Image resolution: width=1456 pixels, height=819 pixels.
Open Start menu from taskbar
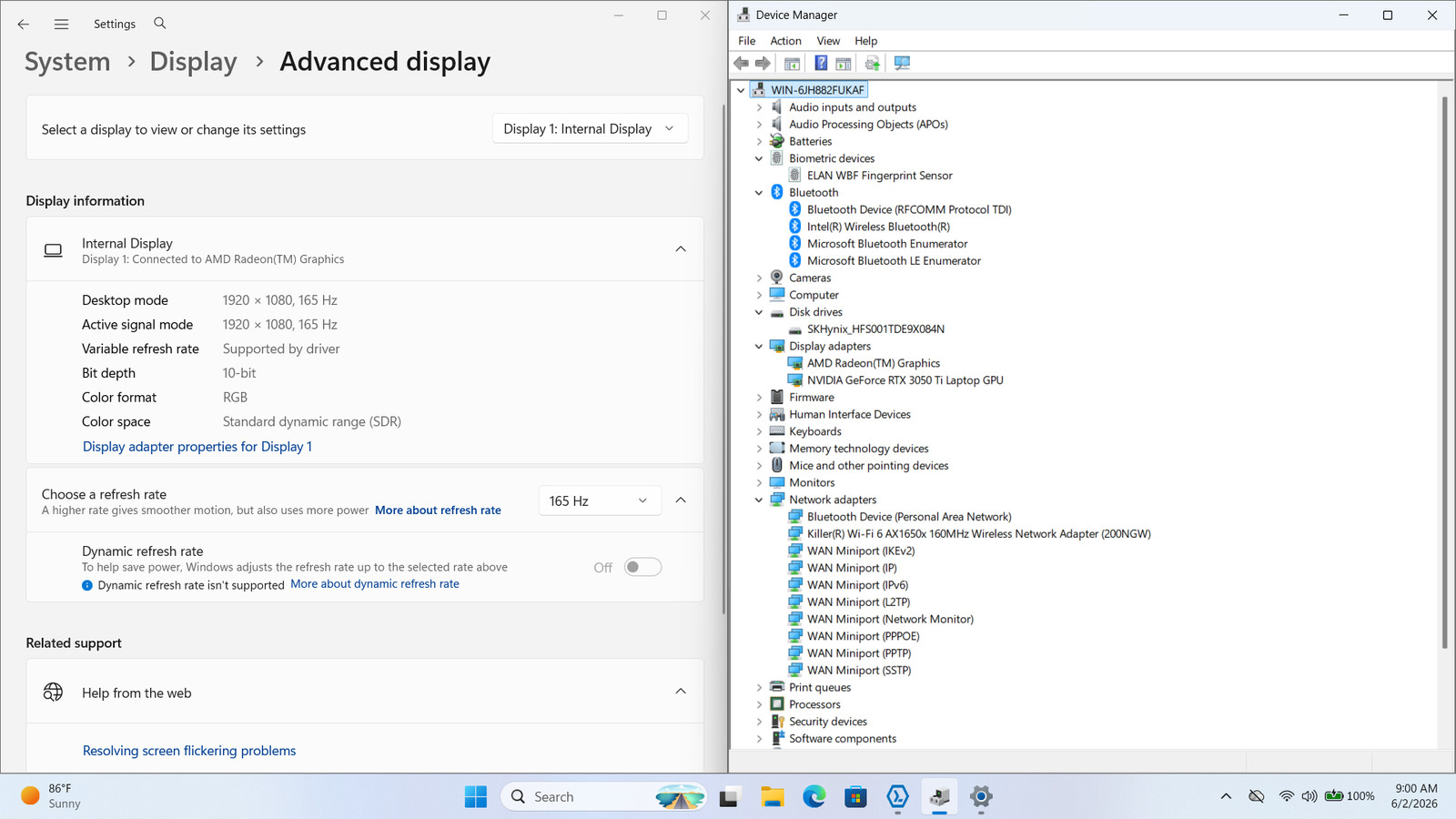coord(476,796)
